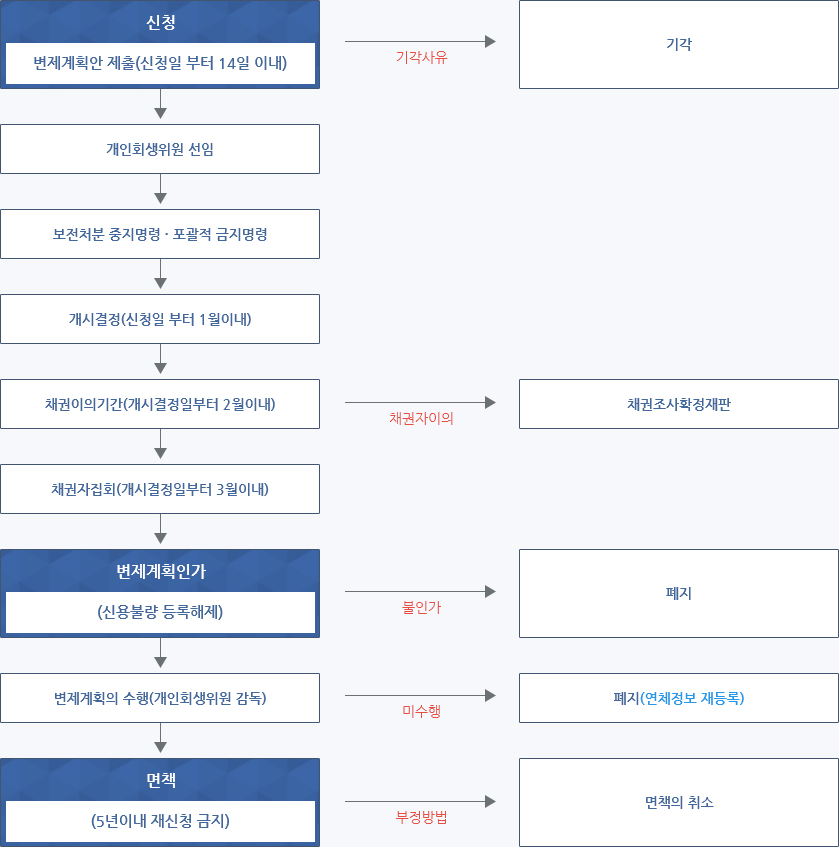
Task: Click the red 기각사유 label
Action: point(421,57)
